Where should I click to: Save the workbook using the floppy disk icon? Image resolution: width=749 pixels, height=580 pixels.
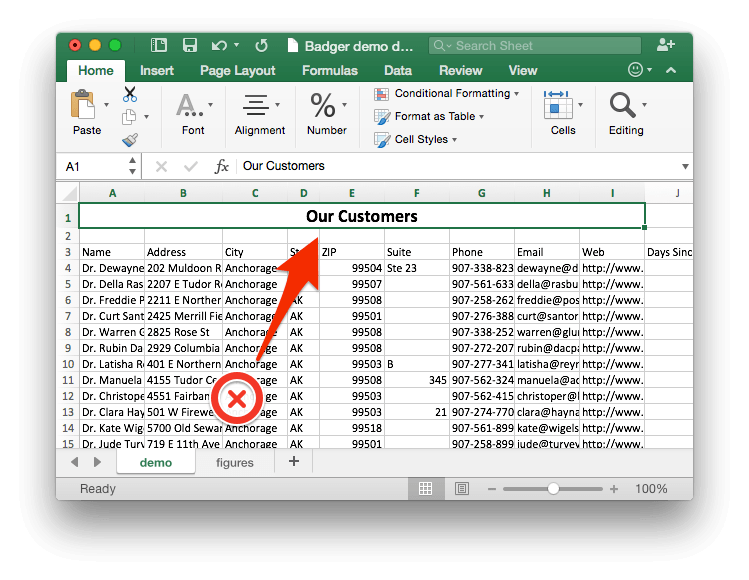pos(190,45)
